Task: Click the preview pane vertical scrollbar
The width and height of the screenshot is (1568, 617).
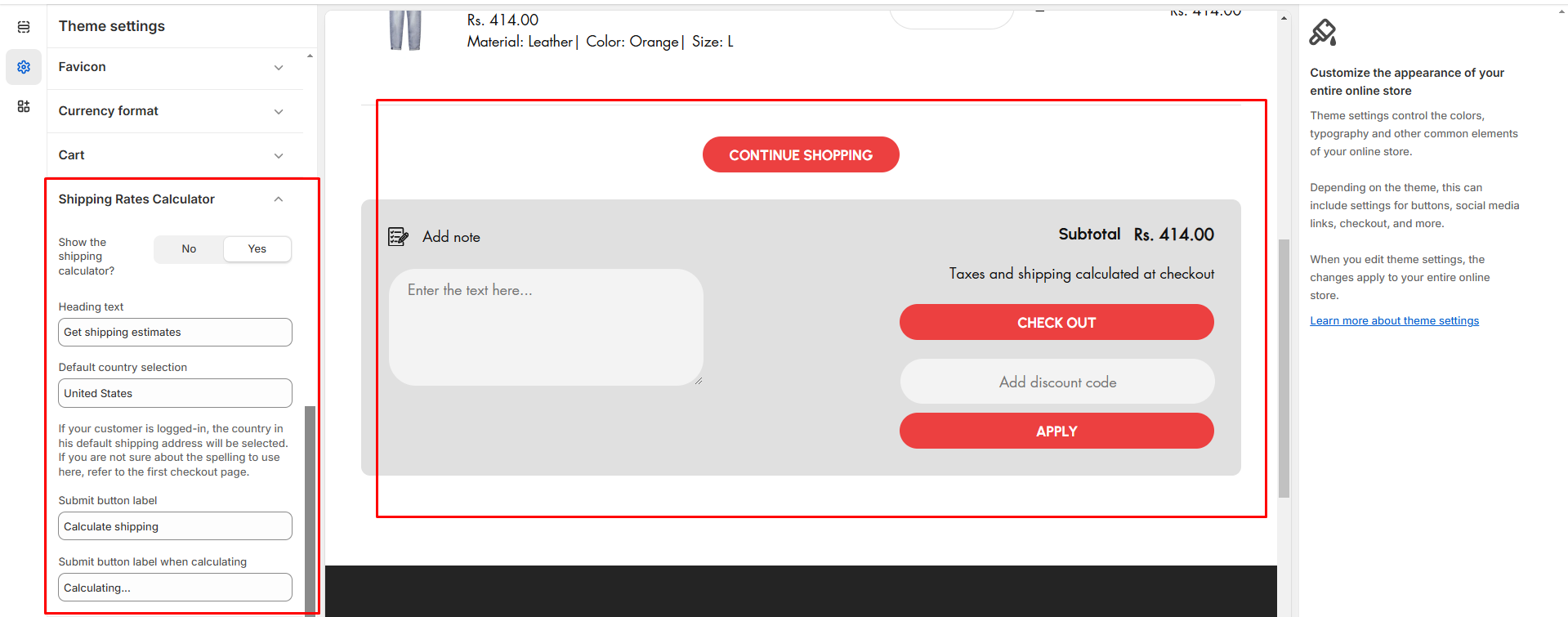Action: tap(1284, 368)
